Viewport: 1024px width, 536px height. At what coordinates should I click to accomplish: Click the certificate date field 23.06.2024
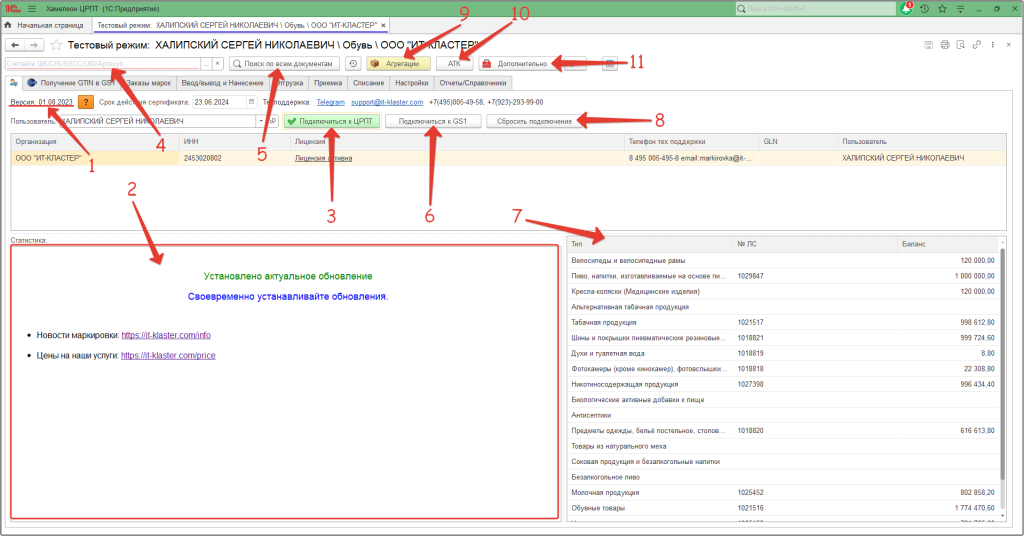click(x=219, y=102)
